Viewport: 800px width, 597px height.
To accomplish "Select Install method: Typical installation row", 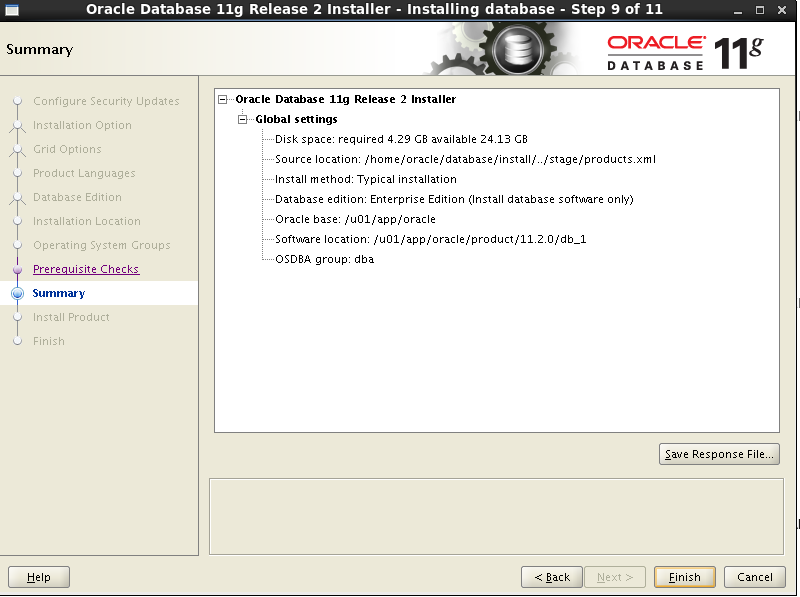I will pos(366,179).
